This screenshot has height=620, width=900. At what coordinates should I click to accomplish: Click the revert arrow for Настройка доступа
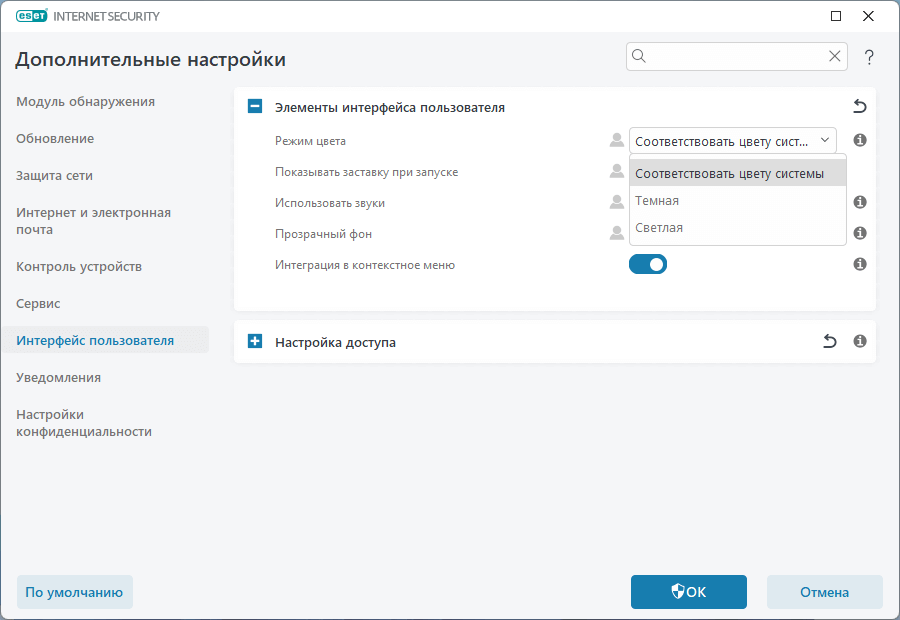click(x=829, y=342)
